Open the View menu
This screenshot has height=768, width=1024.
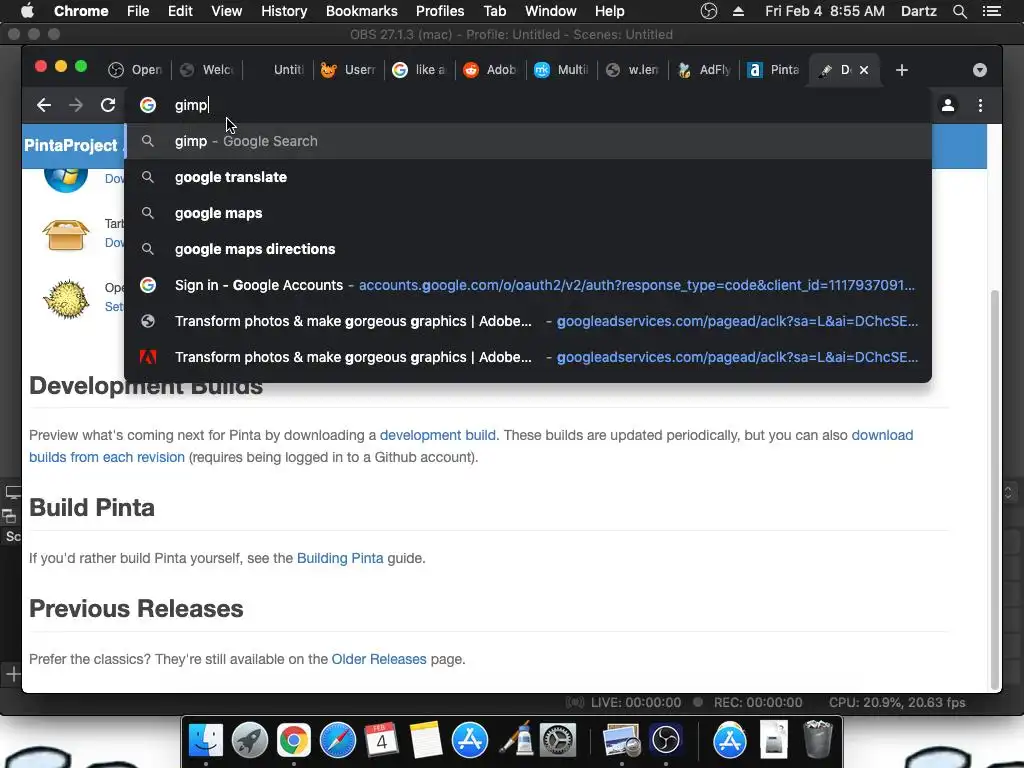(x=227, y=11)
